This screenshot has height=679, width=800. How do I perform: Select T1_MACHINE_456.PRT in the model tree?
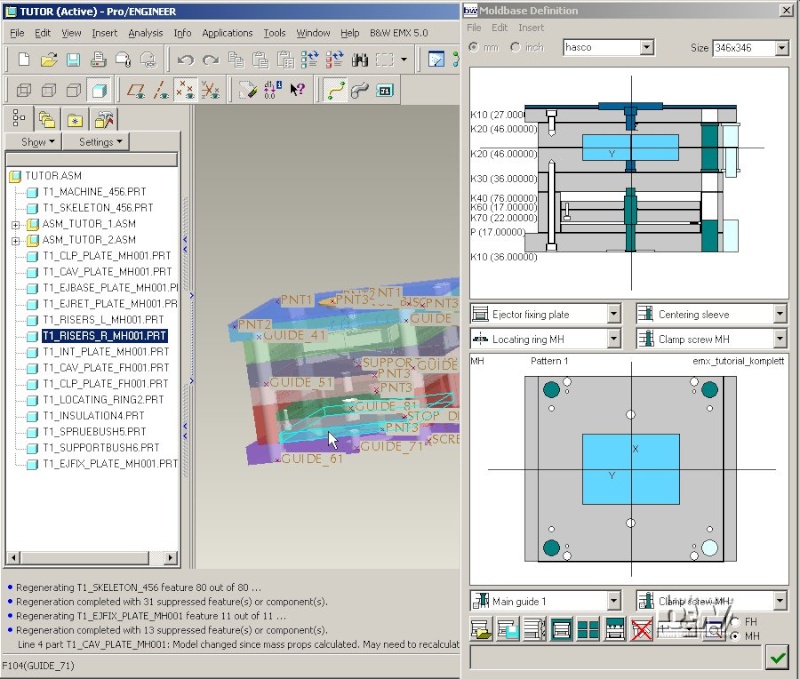click(94, 192)
